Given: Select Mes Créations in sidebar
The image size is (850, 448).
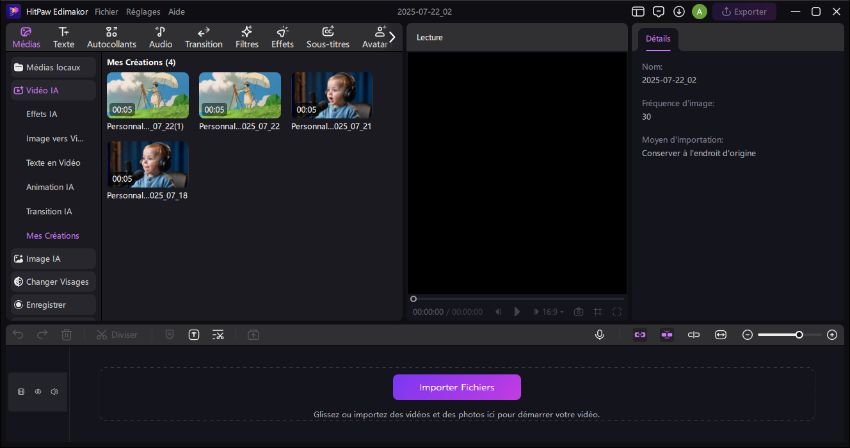Looking at the screenshot, I should [53, 236].
